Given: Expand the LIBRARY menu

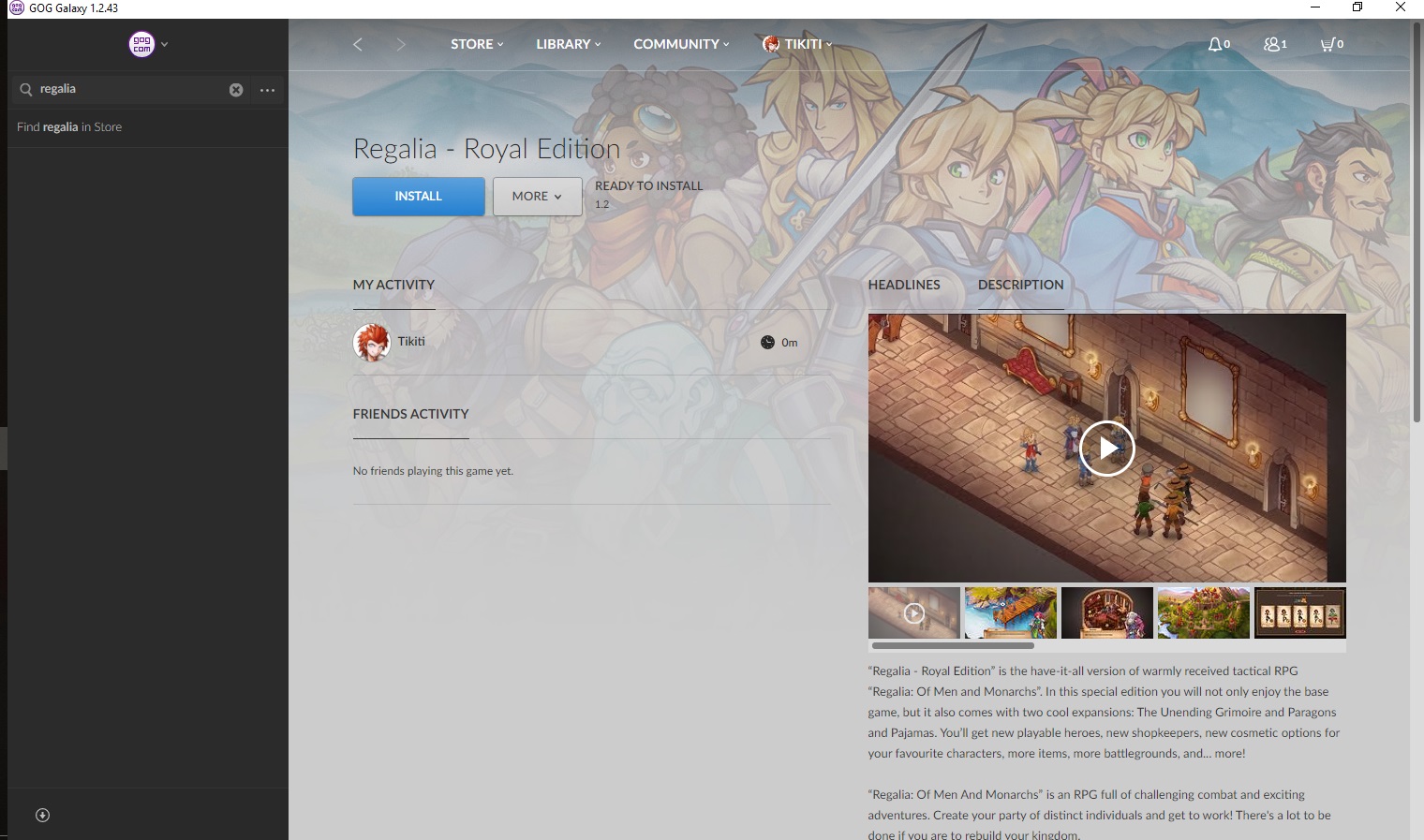Looking at the screenshot, I should pos(569,44).
